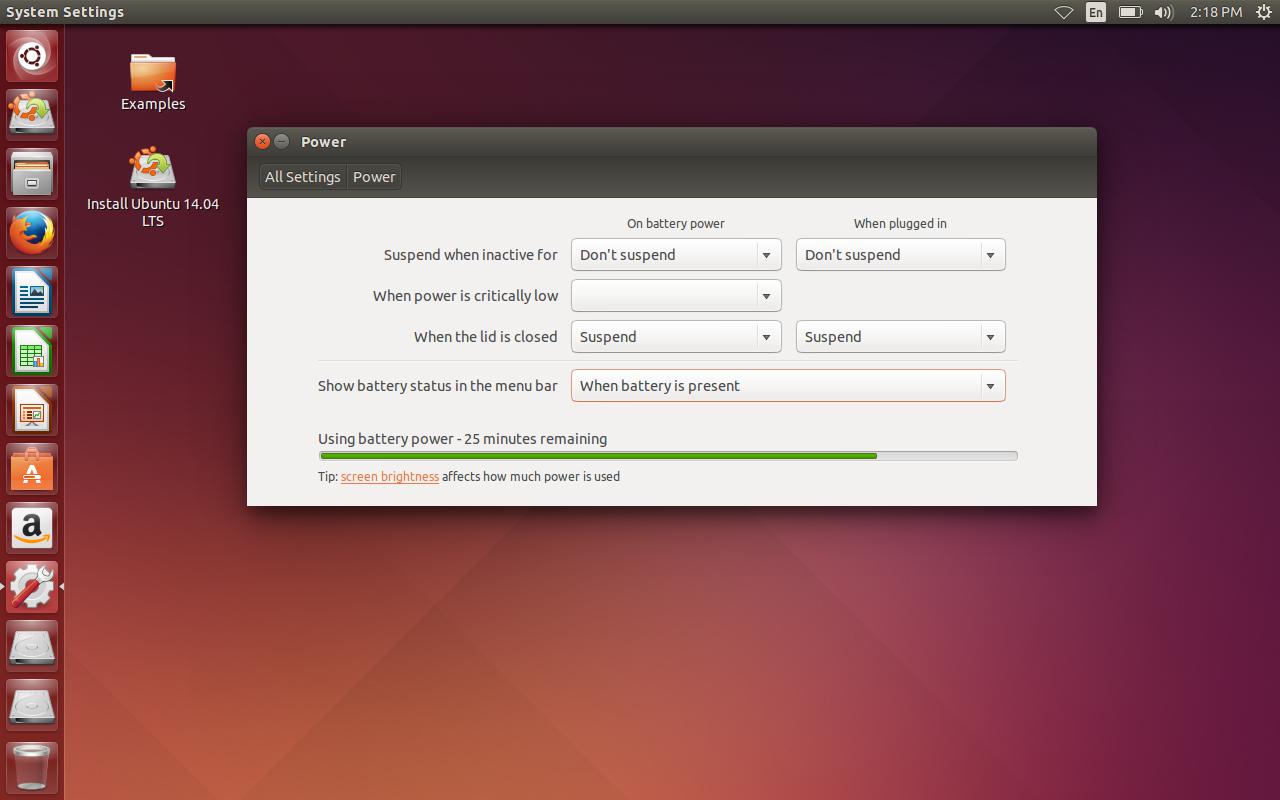The image size is (1280, 800).
Task: Open LibreOffice Impress in launcher
Action: pos(32,410)
